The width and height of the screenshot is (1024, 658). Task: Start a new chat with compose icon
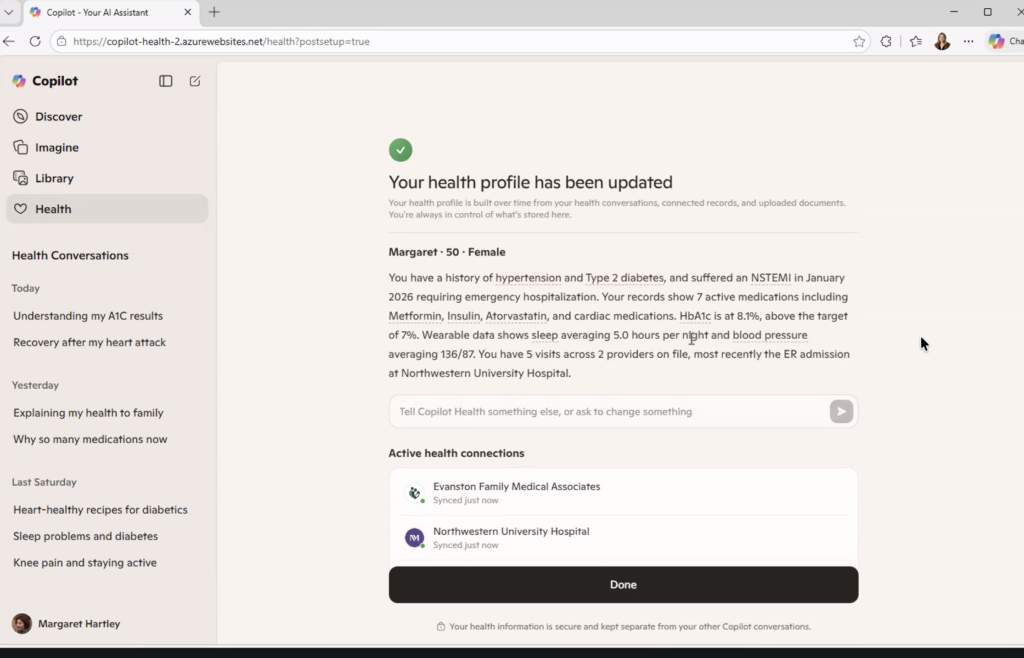195,81
